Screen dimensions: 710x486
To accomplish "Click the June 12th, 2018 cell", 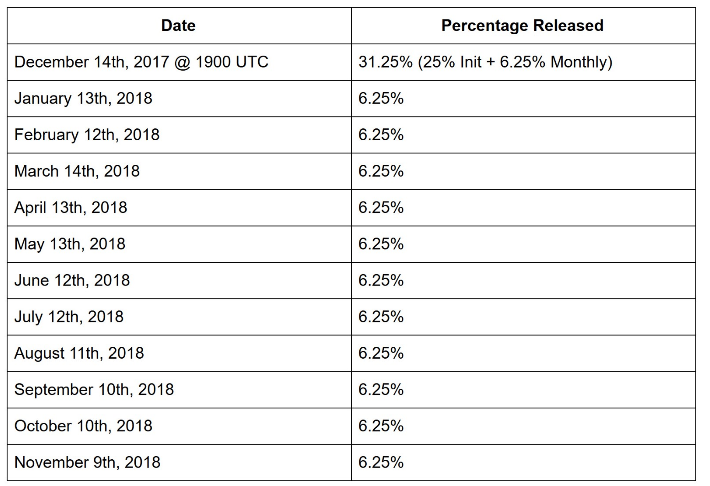I will [x=72, y=280].
